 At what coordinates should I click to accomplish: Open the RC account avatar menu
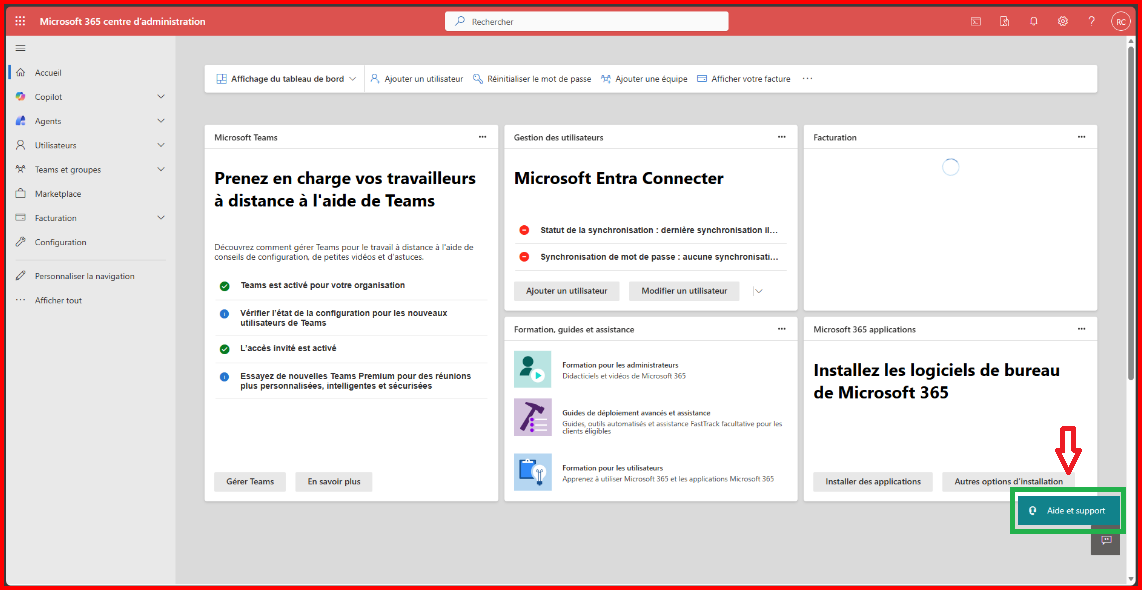(x=1120, y=22)
